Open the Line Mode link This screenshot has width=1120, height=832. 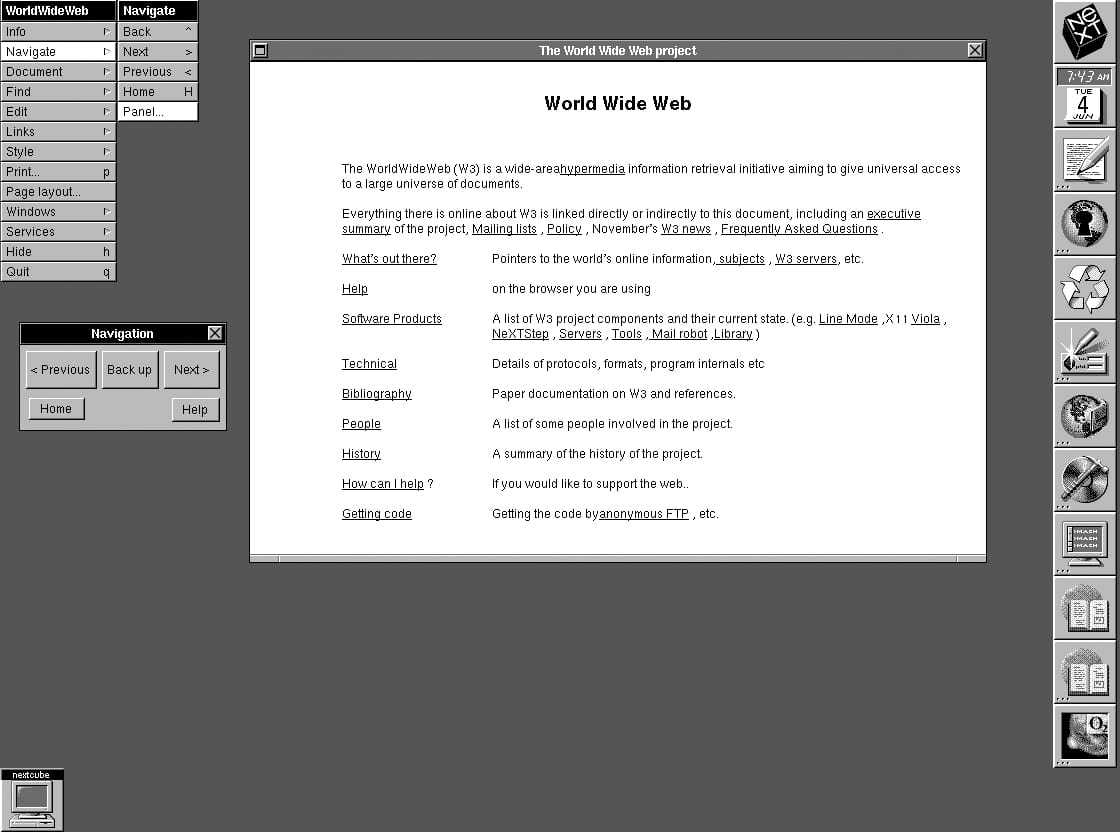pyautogui.click(x=848, y=319)
